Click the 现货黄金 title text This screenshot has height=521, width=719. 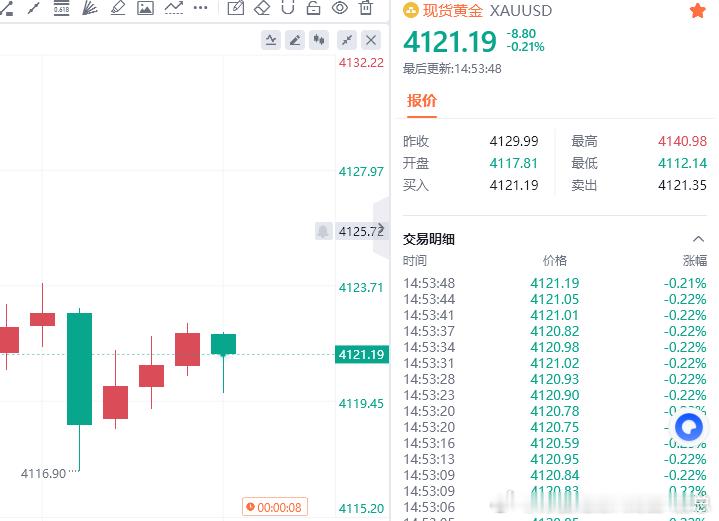click(x=452, y=10)
